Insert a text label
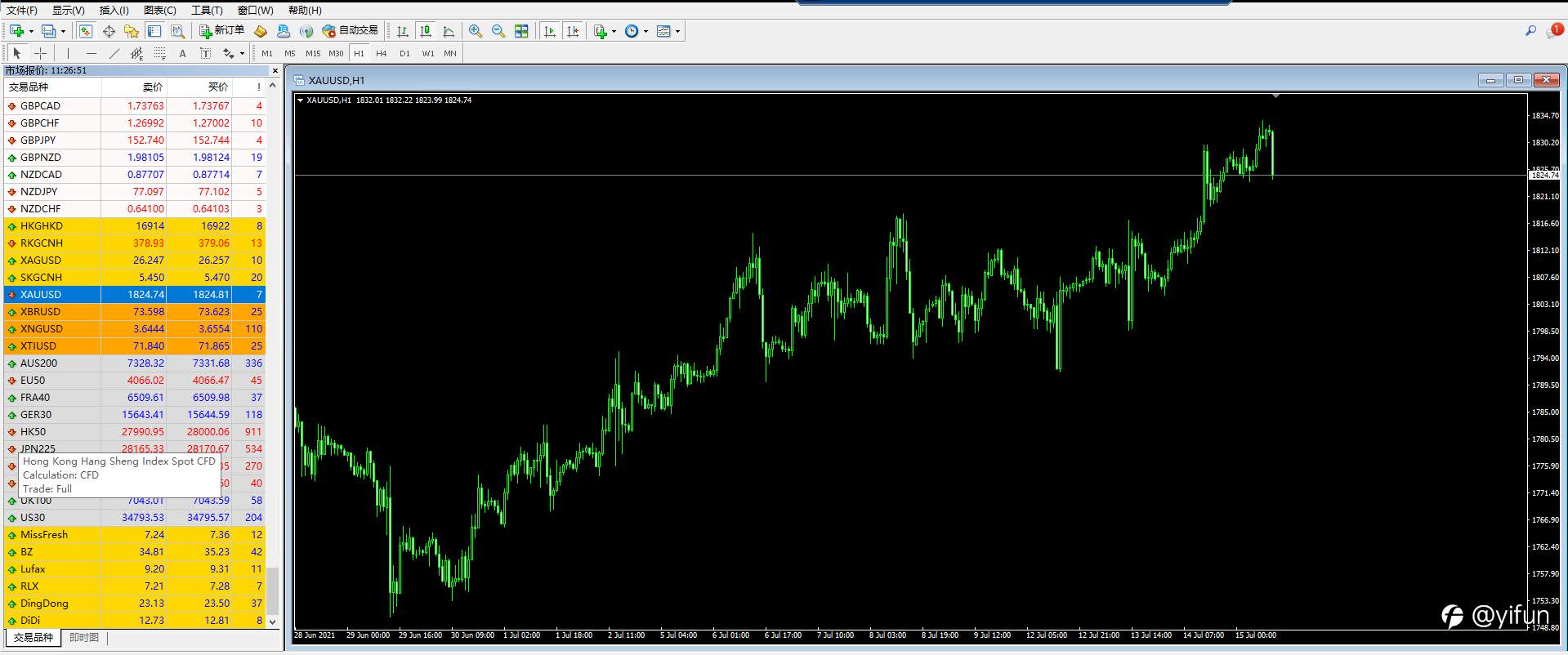The image size is (1568, 655). [205, 53]
